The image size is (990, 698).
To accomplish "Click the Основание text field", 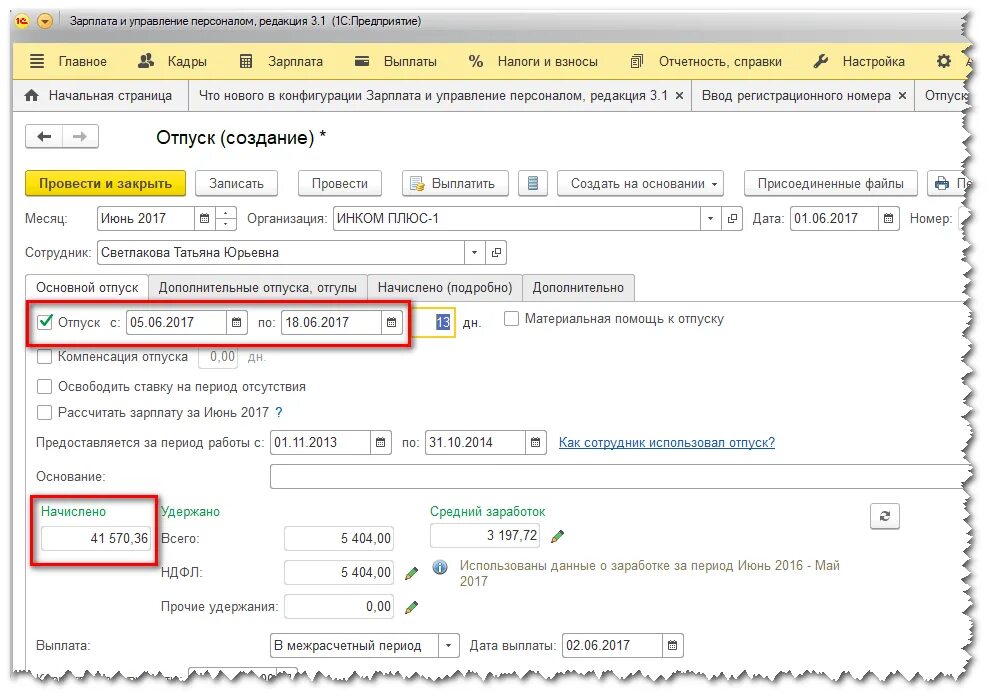I will (x=621, y=476).
